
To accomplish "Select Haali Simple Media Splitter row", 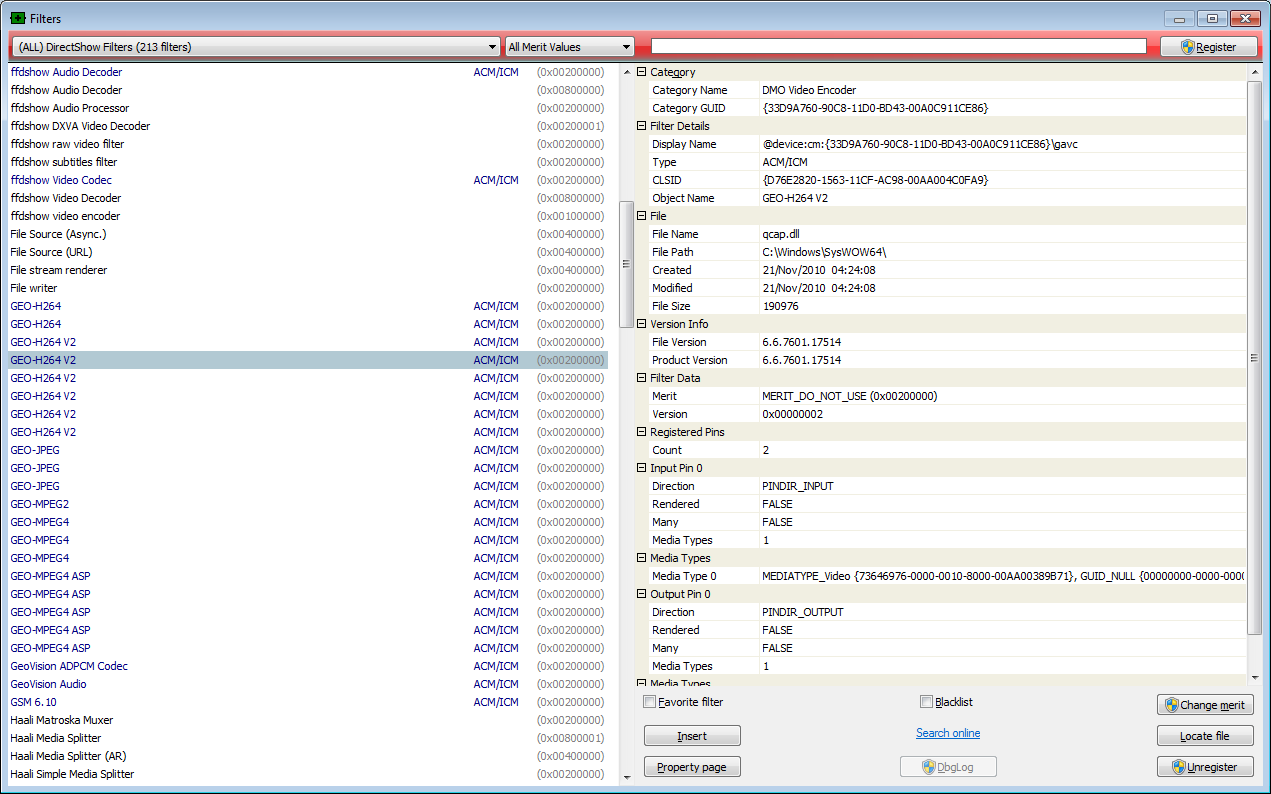I will click(x=307, y=774).
